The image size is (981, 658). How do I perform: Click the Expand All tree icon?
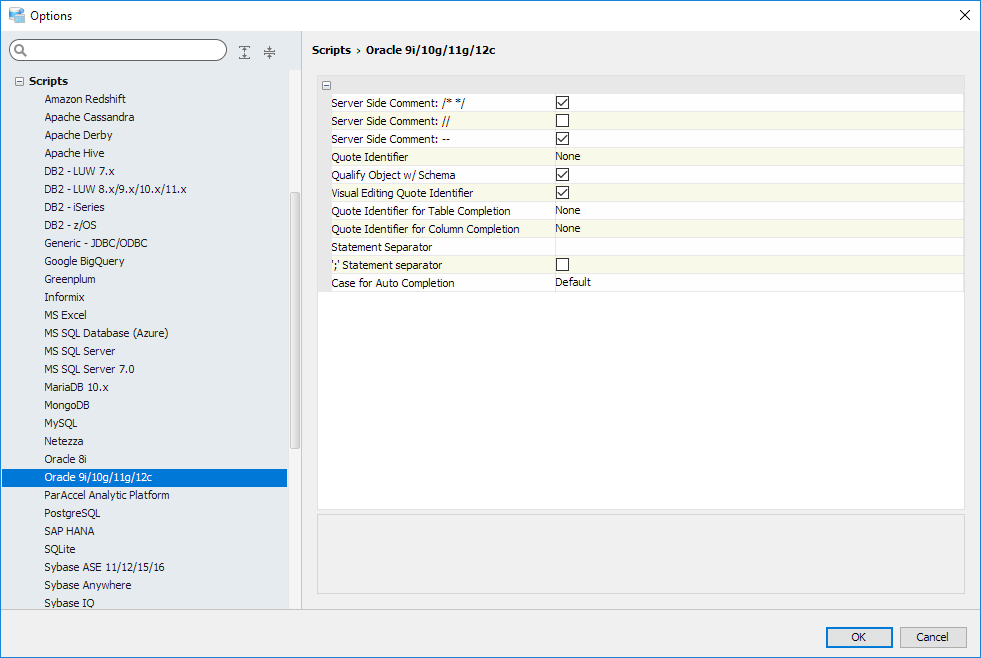click(245, 52)
